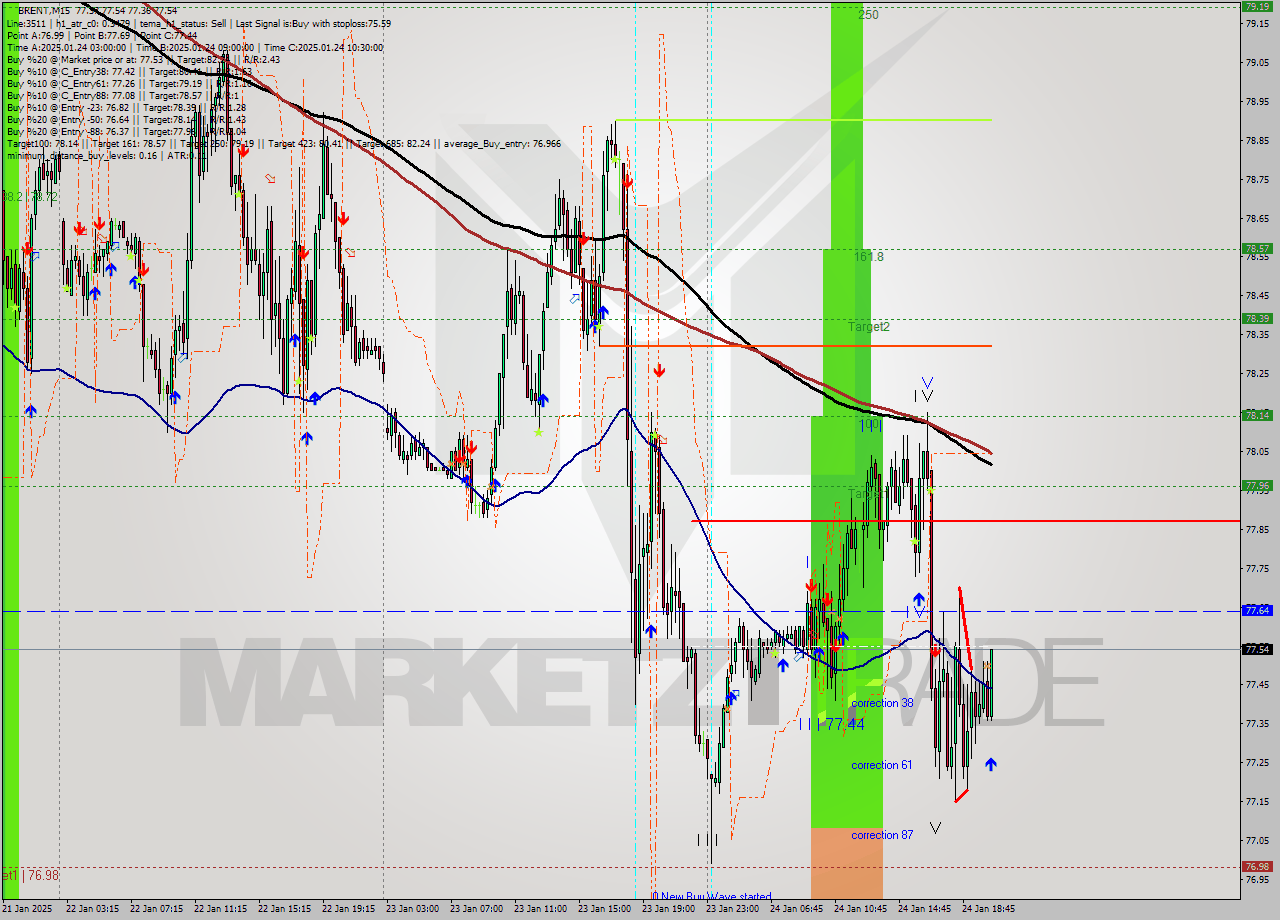1280x920 pixels.
Task: Click the 'correction 38' label
Action: [x=882, y=703]
